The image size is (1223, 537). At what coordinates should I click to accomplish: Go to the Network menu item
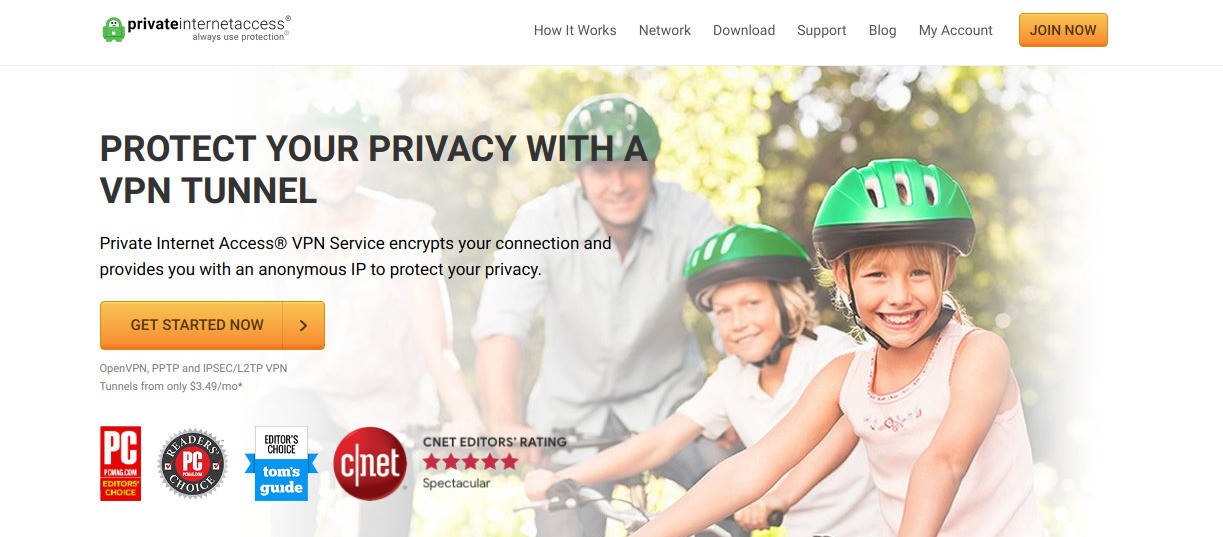tap(665, 30)
